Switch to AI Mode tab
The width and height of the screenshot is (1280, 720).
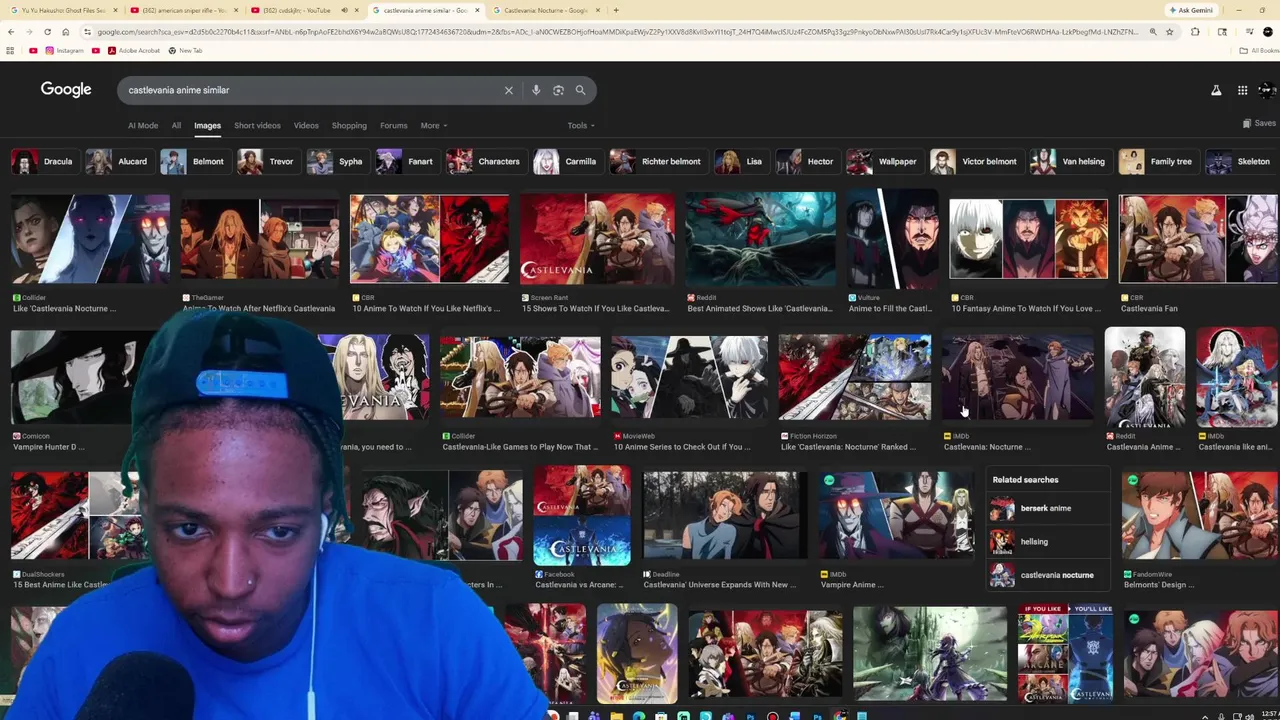point(143,125)
